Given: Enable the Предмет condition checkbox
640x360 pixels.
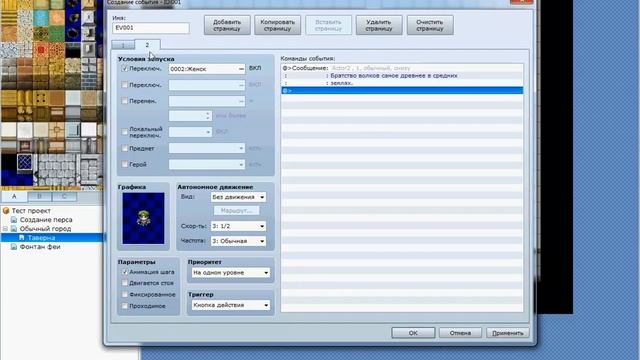Looking at the screenshot, I should point(124,148).
